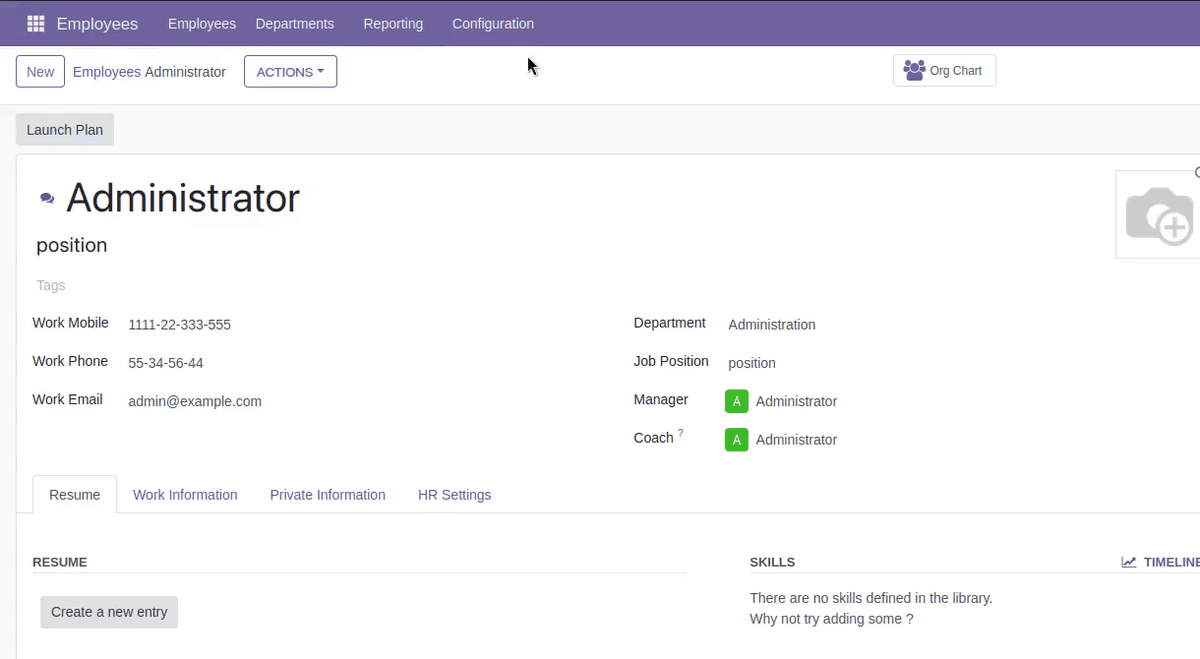Click the Manager's green avatar icon
The image size is (1200, 659).
pyautogui.click(x=736, y=401)
